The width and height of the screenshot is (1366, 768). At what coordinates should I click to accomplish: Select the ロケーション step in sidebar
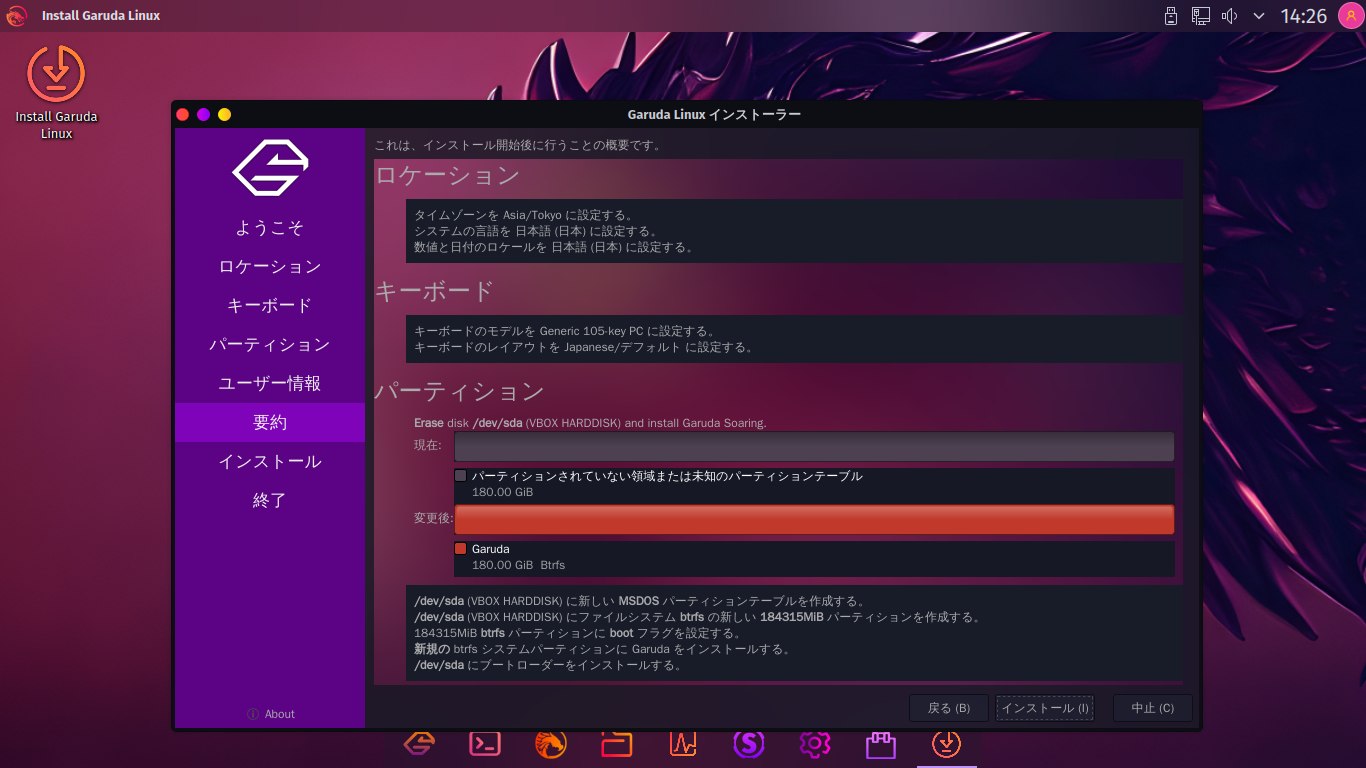pyautogui.click(x=270, y=267)
